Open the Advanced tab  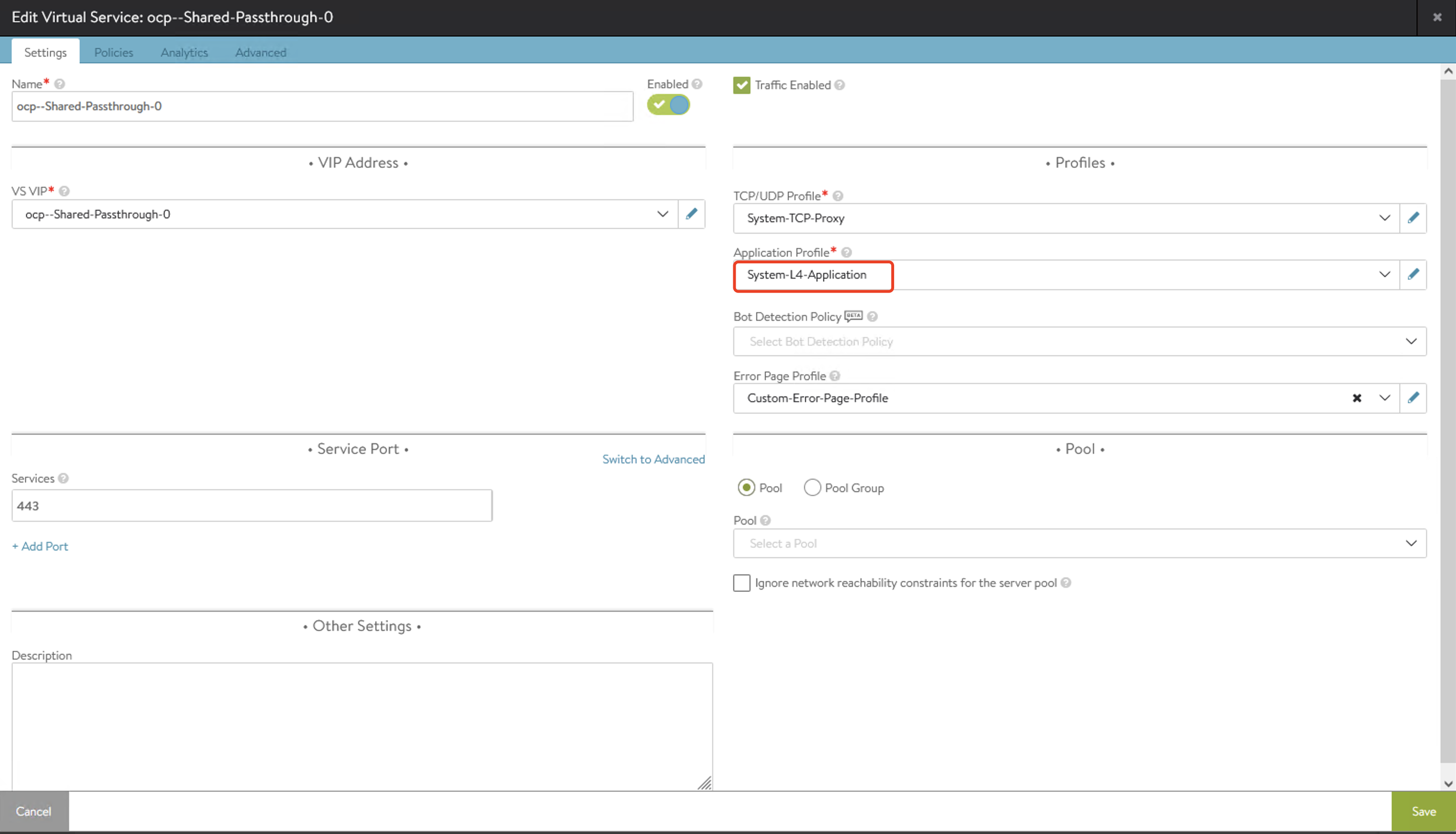(x=260, y=53)
